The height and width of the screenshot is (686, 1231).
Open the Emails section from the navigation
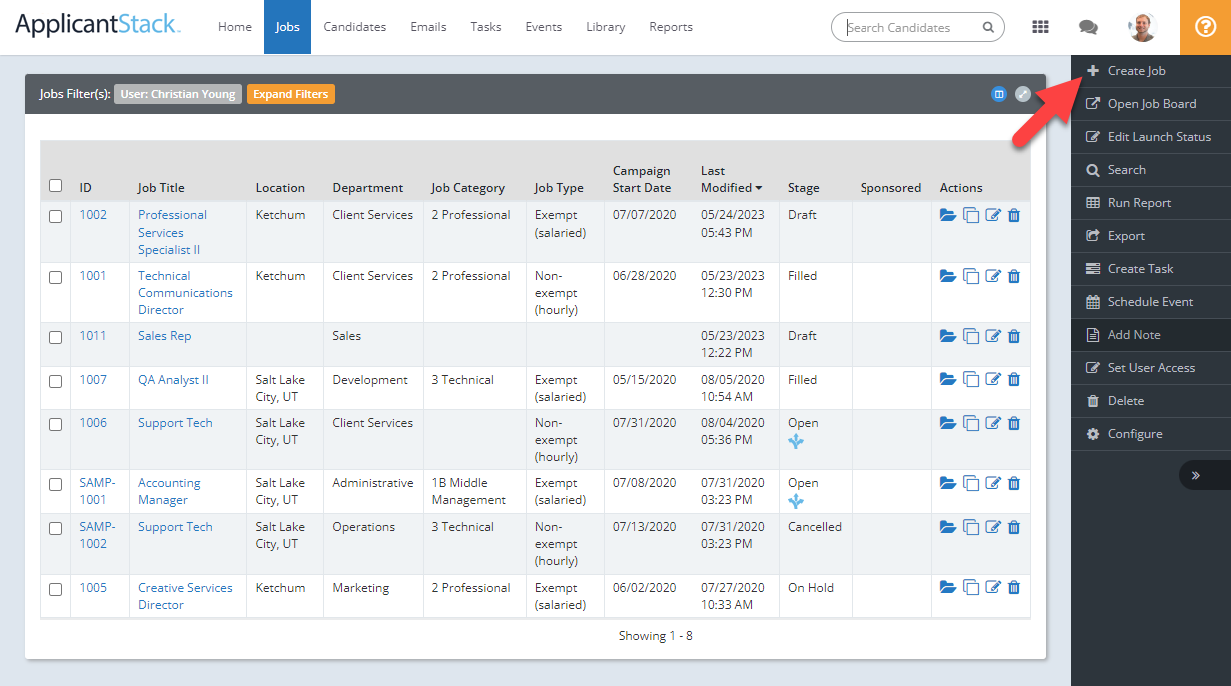point(428,27)
